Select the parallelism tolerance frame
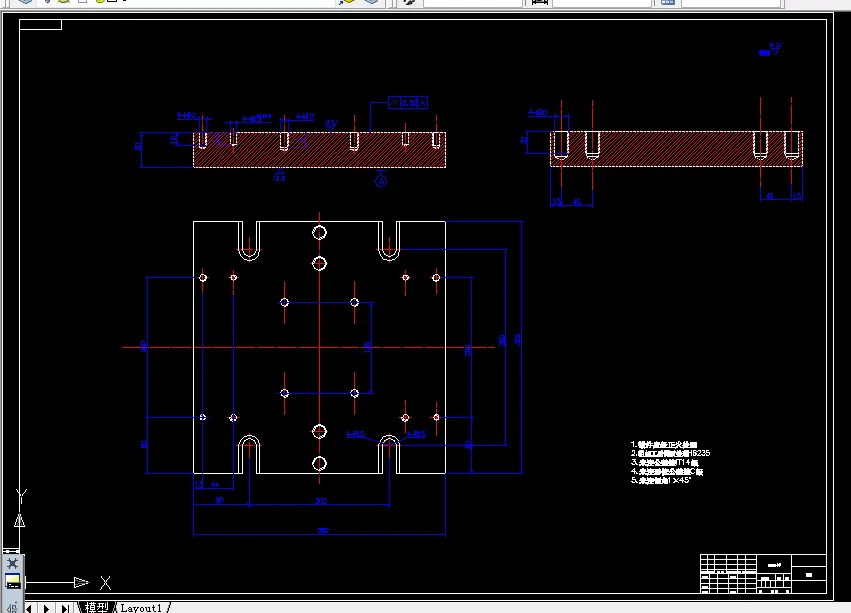 coord(408,103)
